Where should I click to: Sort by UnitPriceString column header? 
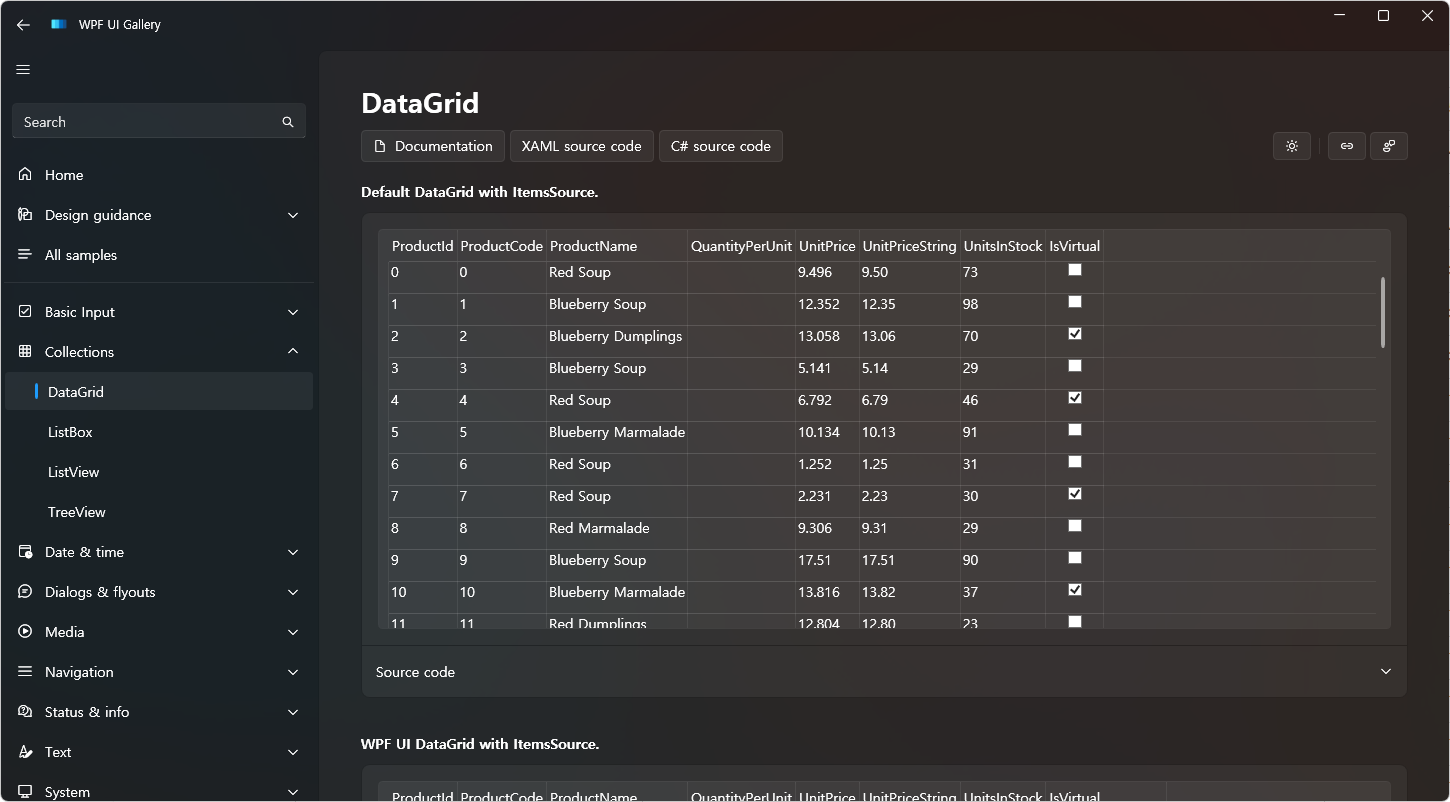910,246
